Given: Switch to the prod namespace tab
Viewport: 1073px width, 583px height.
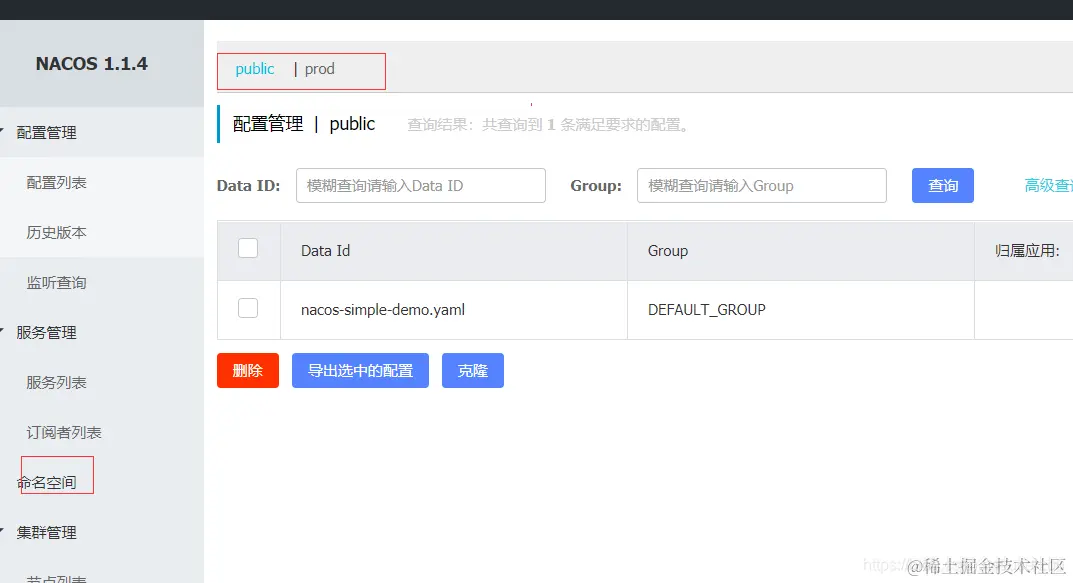Looking at the screenshot, I should (x=319, y=69).
